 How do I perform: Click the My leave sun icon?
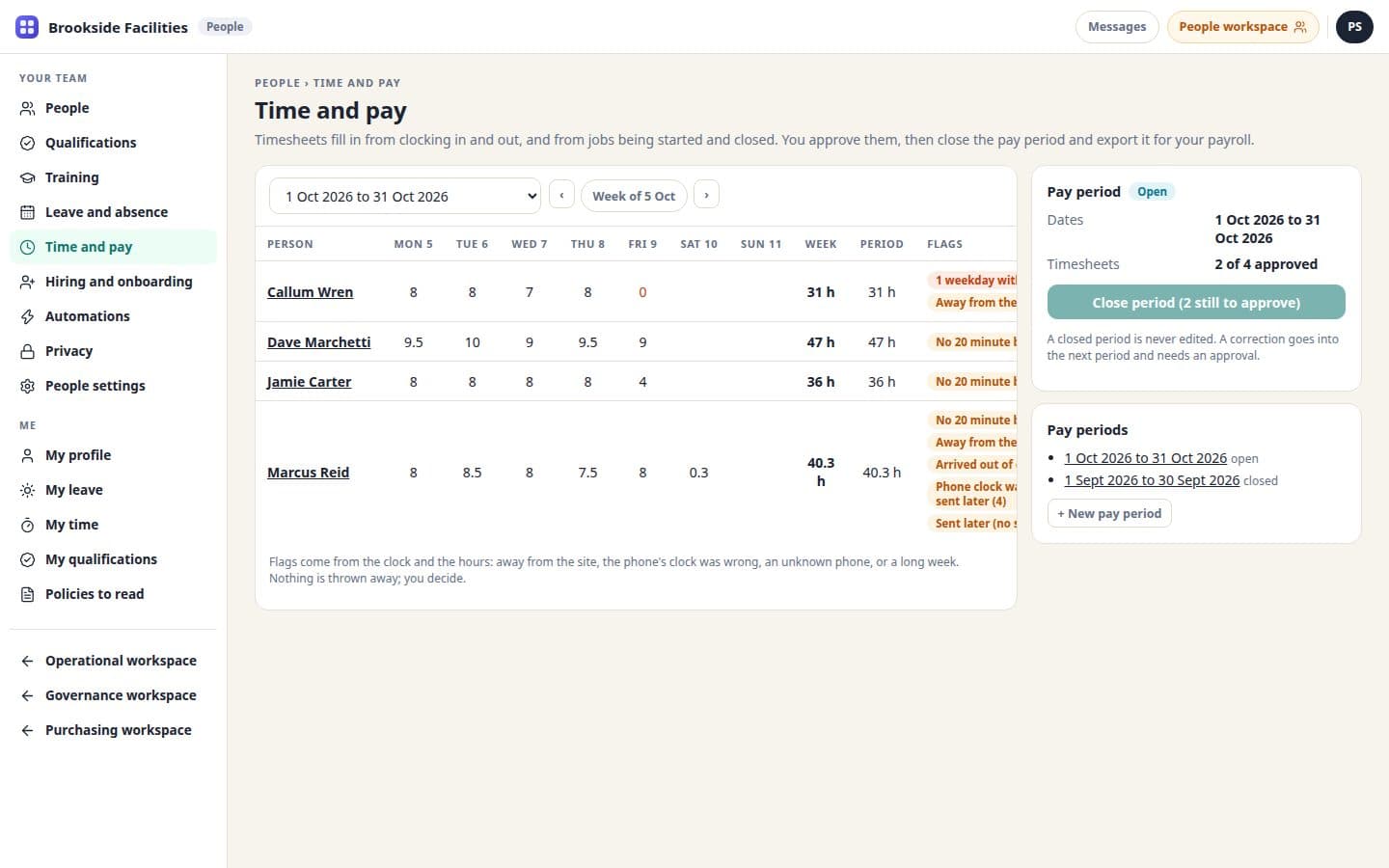[27, 490]
